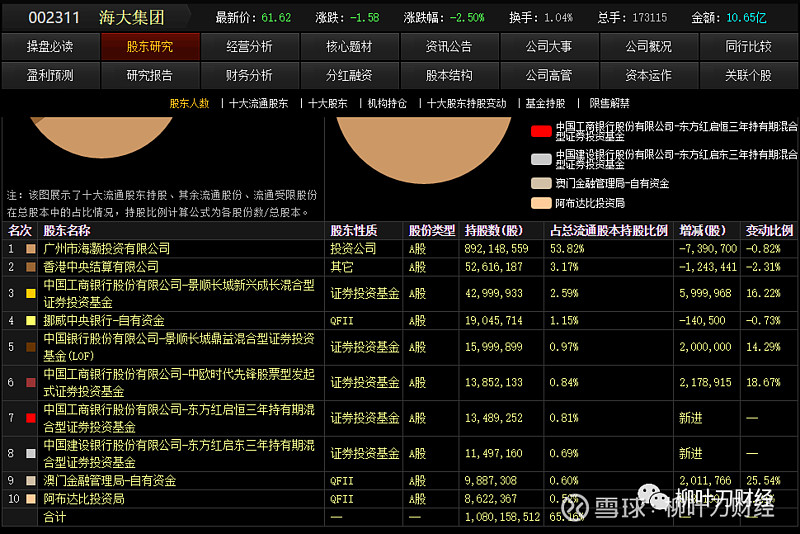Open the 盈利预测 tab

pos(50,75)
